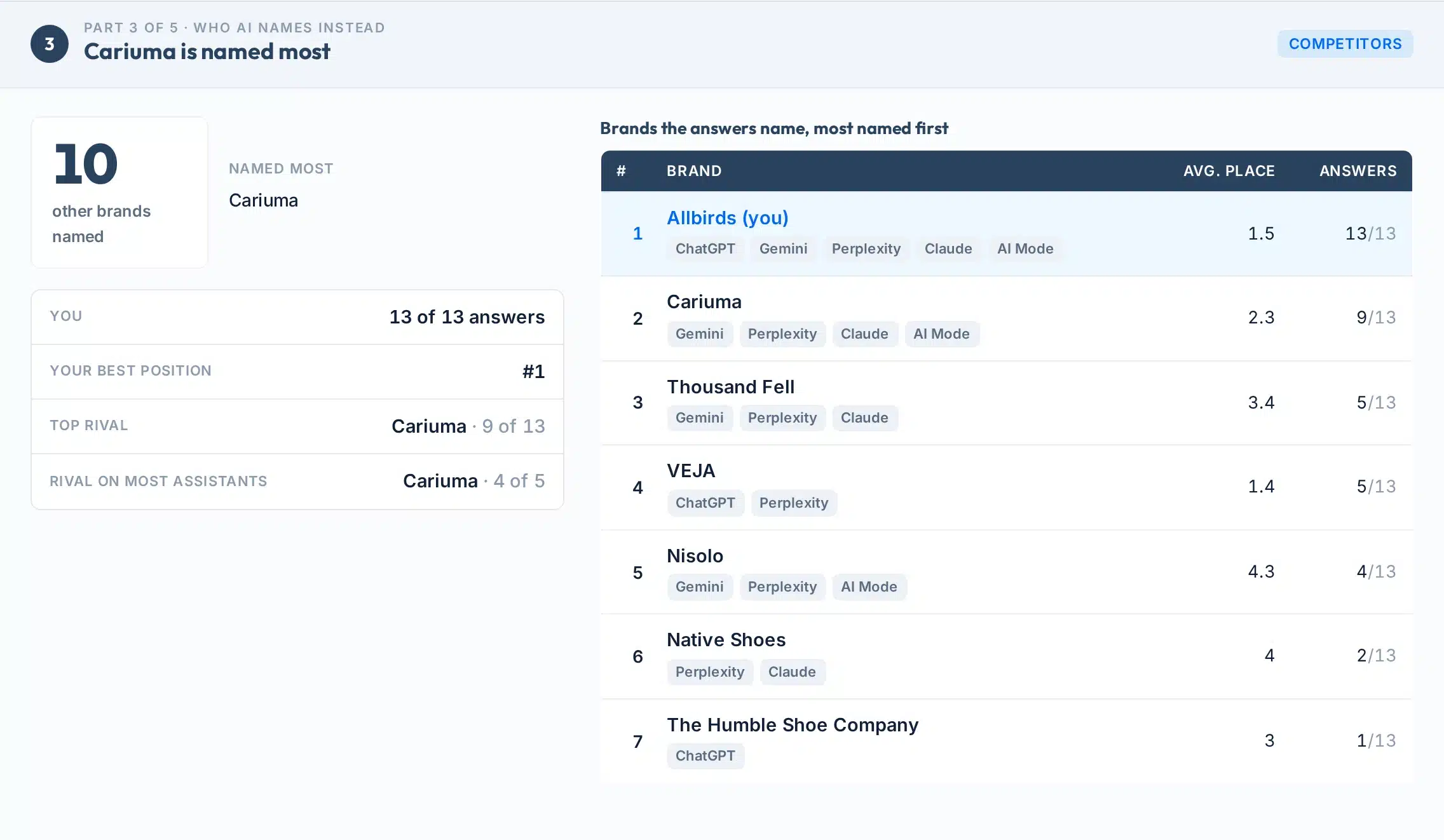Select ChatGPT tag under VEJA

tap(705, 503)
